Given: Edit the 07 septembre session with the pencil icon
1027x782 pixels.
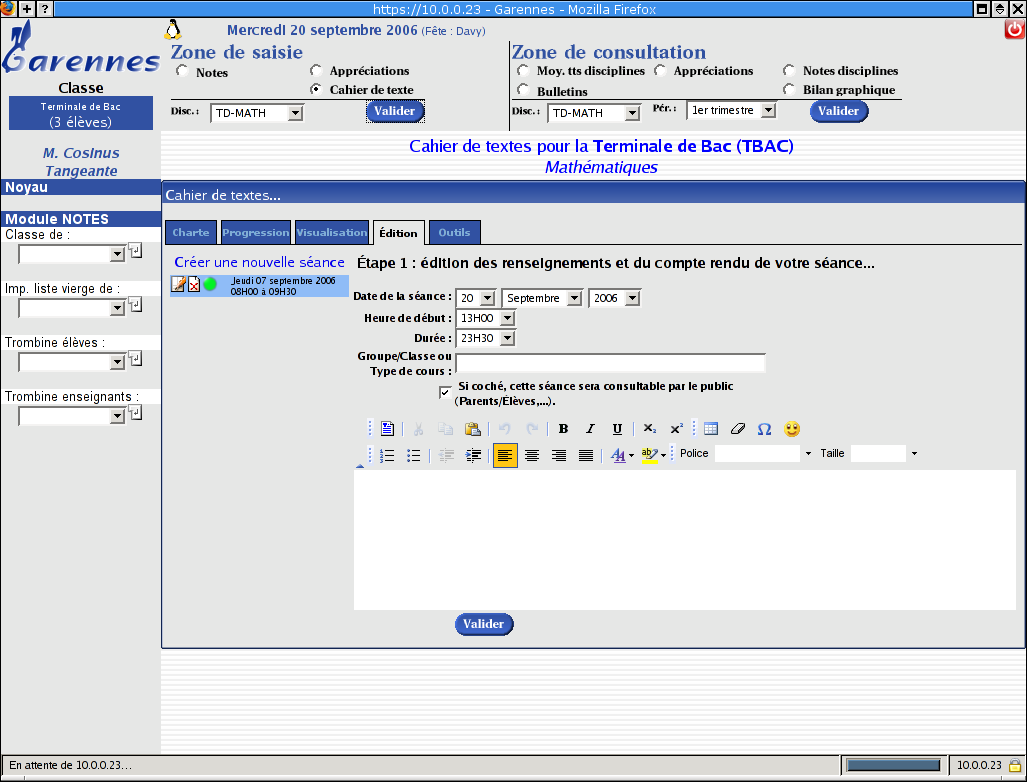Looking at the screenshot, I should (179, 284).
